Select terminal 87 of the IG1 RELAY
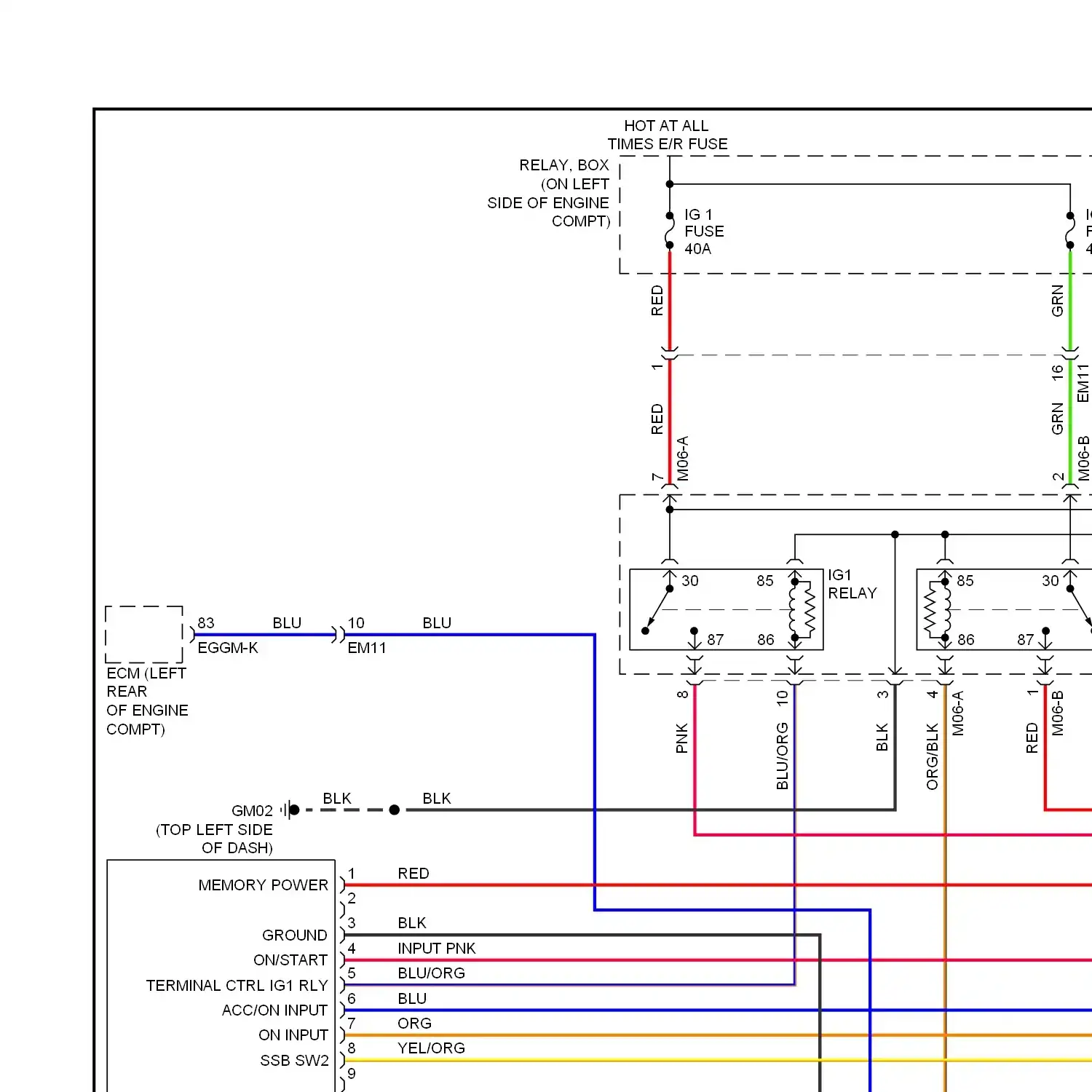 [716, 640]
